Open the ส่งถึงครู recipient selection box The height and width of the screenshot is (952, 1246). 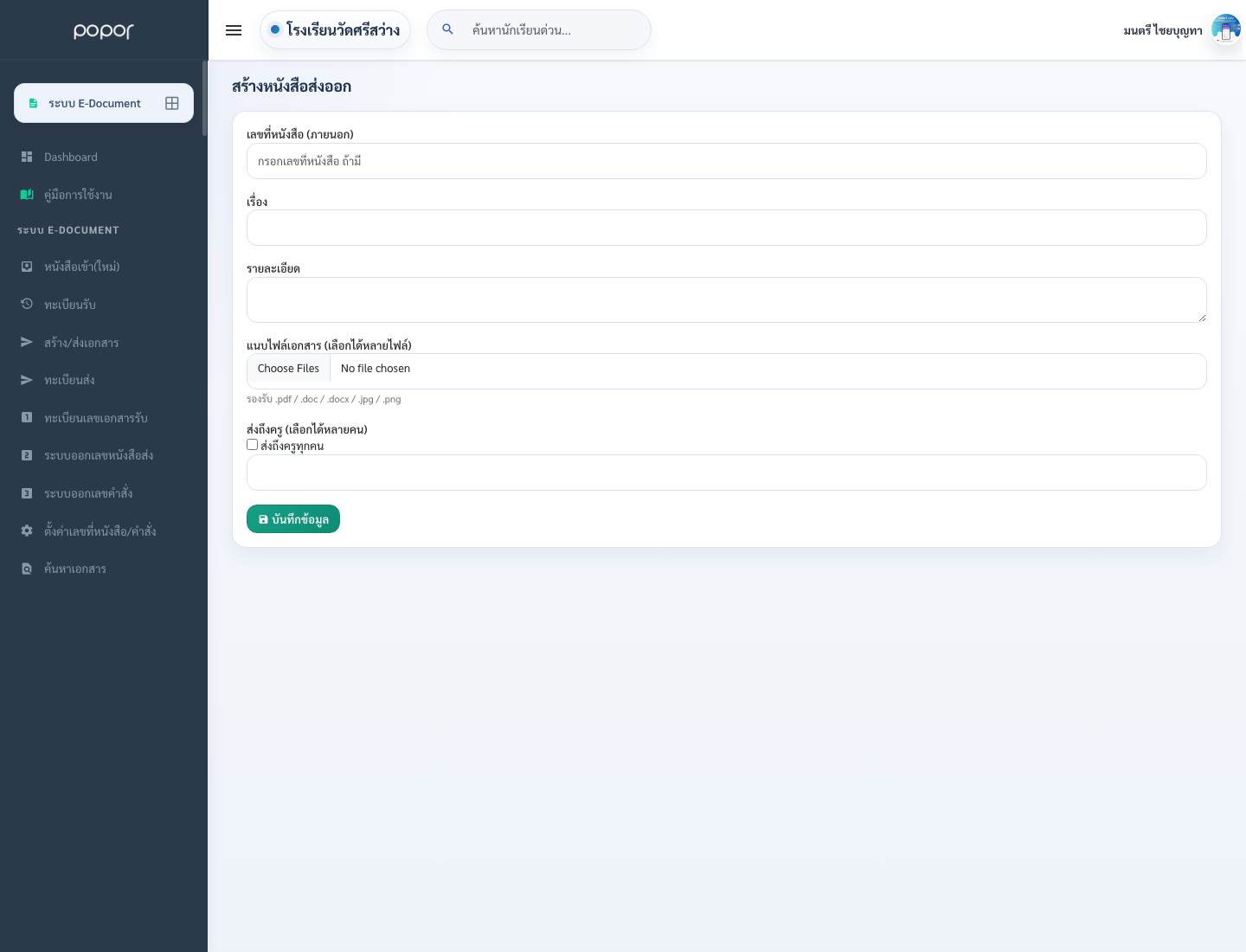(x=727, y=473)
